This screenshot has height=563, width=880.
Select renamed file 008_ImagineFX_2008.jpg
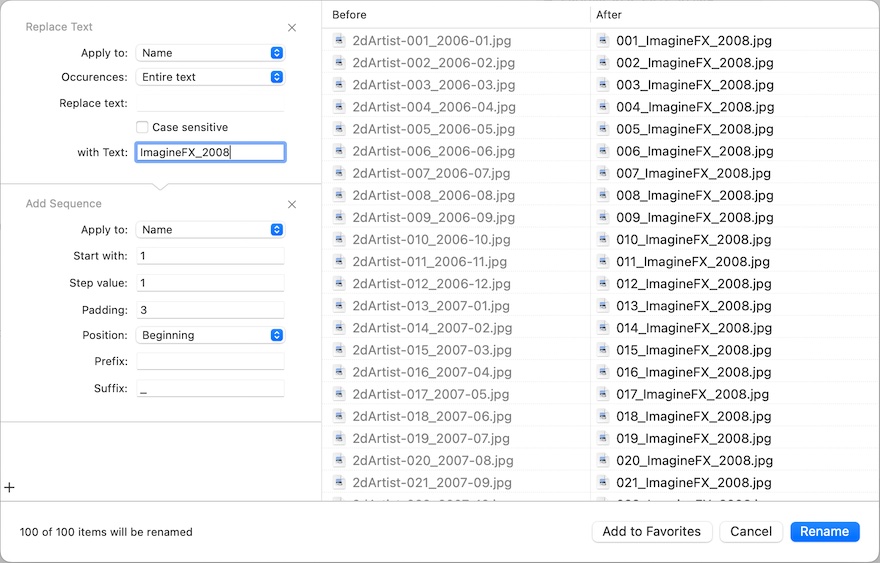coord(695,195)
